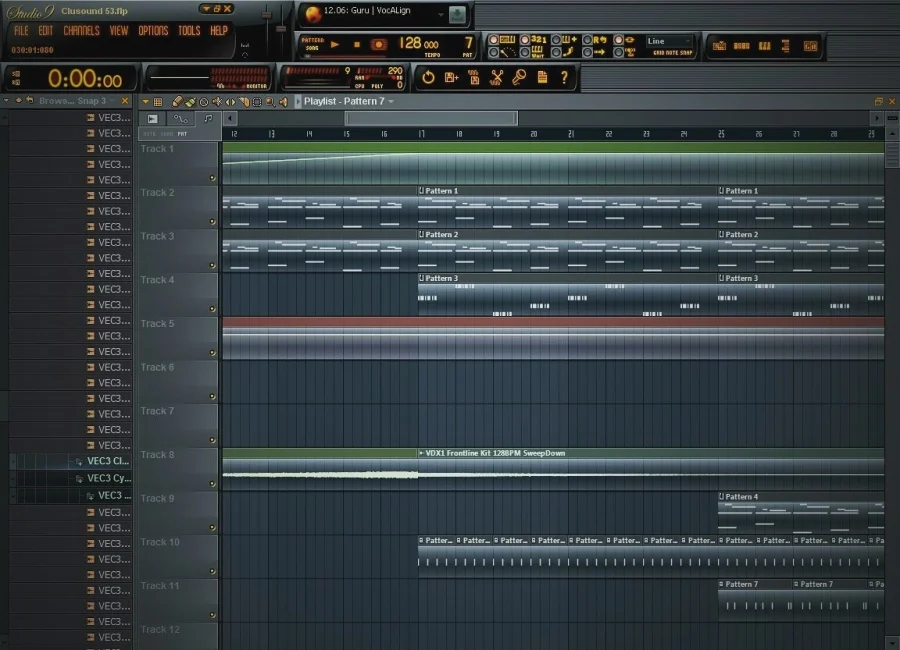Select the Paint brush tool in playlist

click(189, 102)
